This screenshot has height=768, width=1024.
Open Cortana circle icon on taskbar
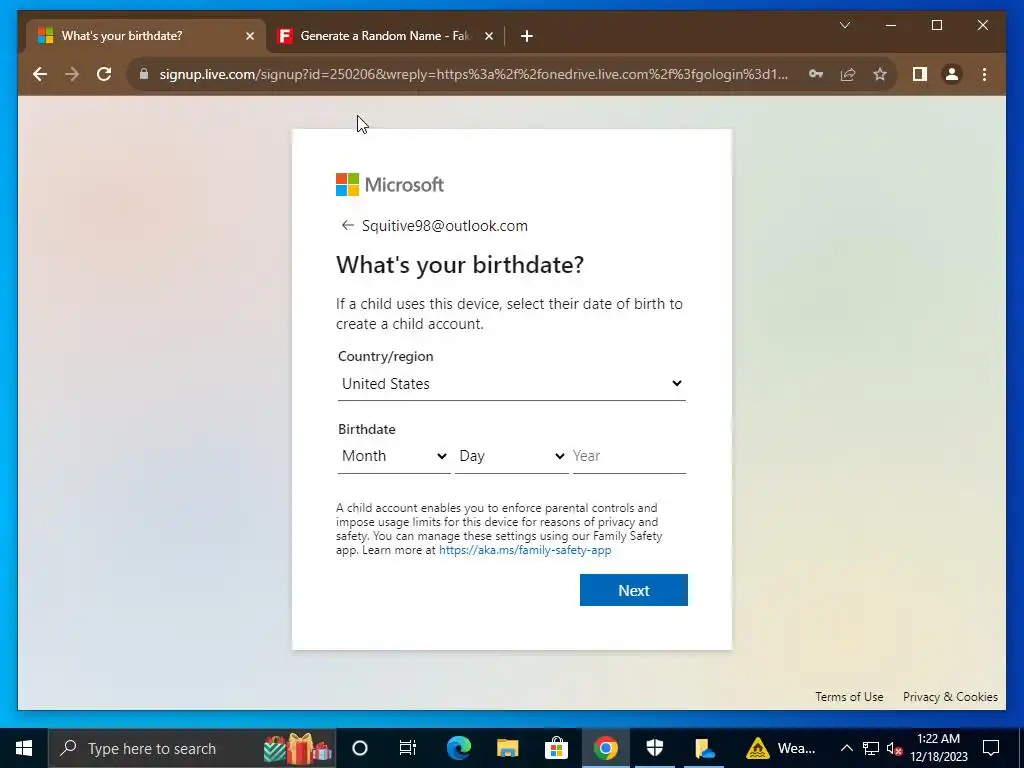[360, 748]
